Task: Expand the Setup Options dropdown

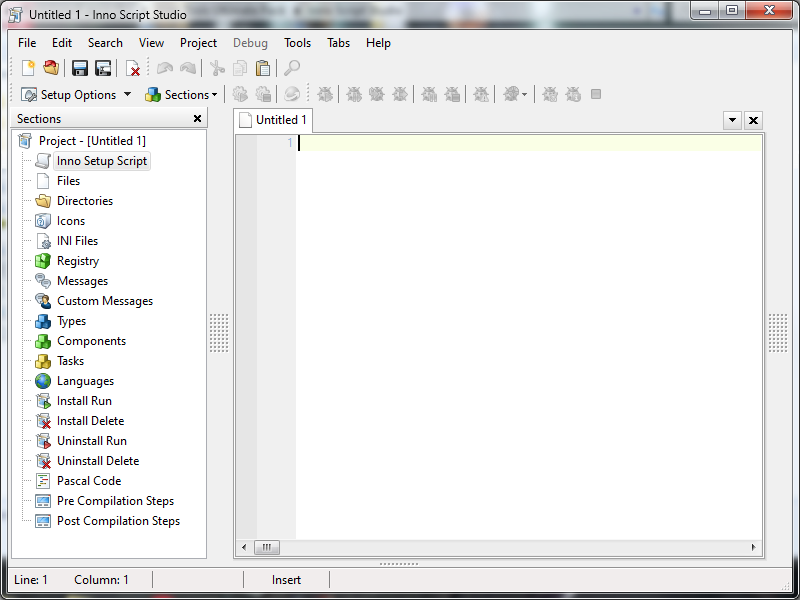Action: pyautogui.click(x=76, y=94)
